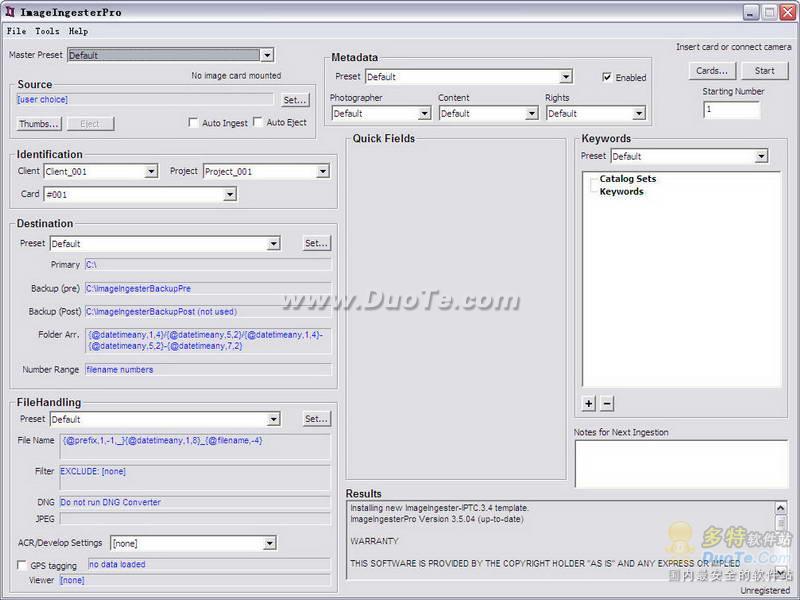
Task: Select the DNG converter field
Action: 195,503
